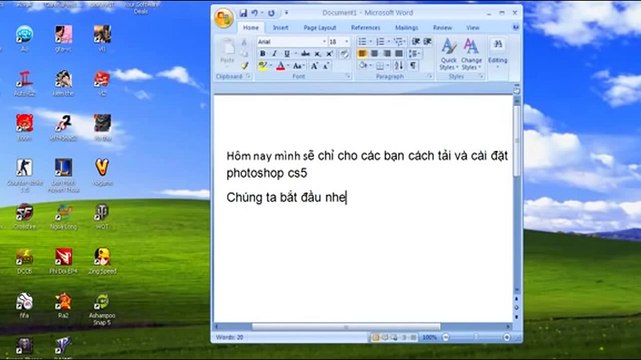The image size is (641, 360).
Task: Save document with Quick Access Save icon
Action: tap(243, 13)
